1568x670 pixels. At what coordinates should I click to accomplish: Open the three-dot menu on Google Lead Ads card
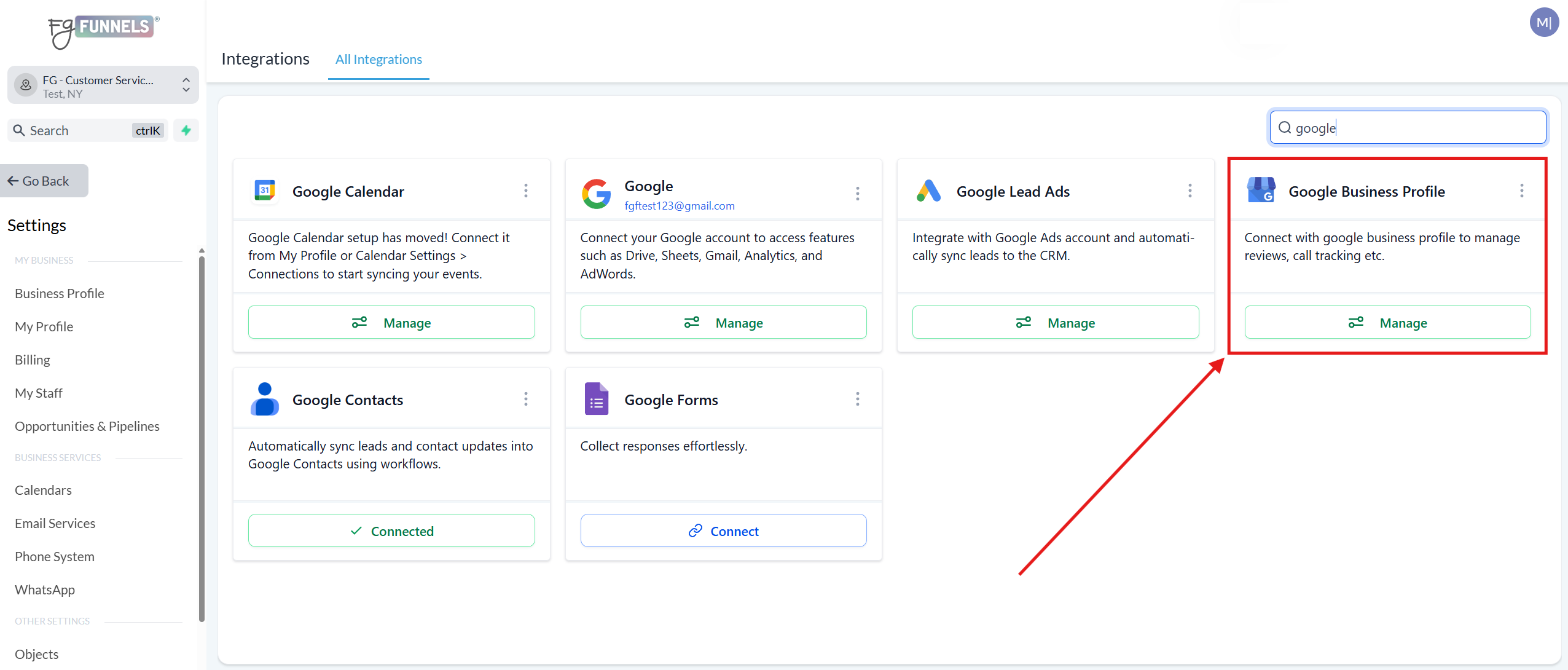point(1190,191)
